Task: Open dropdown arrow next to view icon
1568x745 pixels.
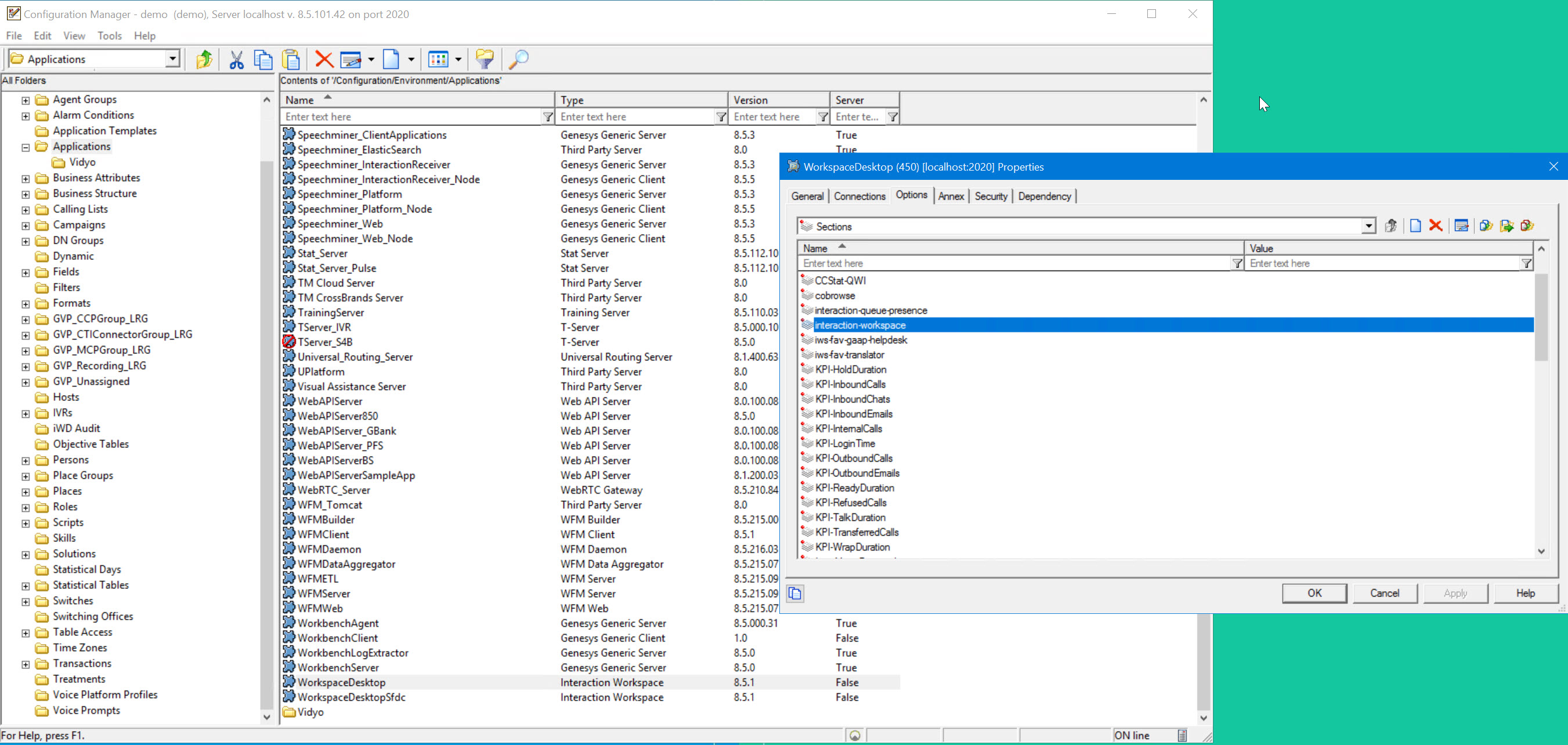Action: [x=458, y=59]
